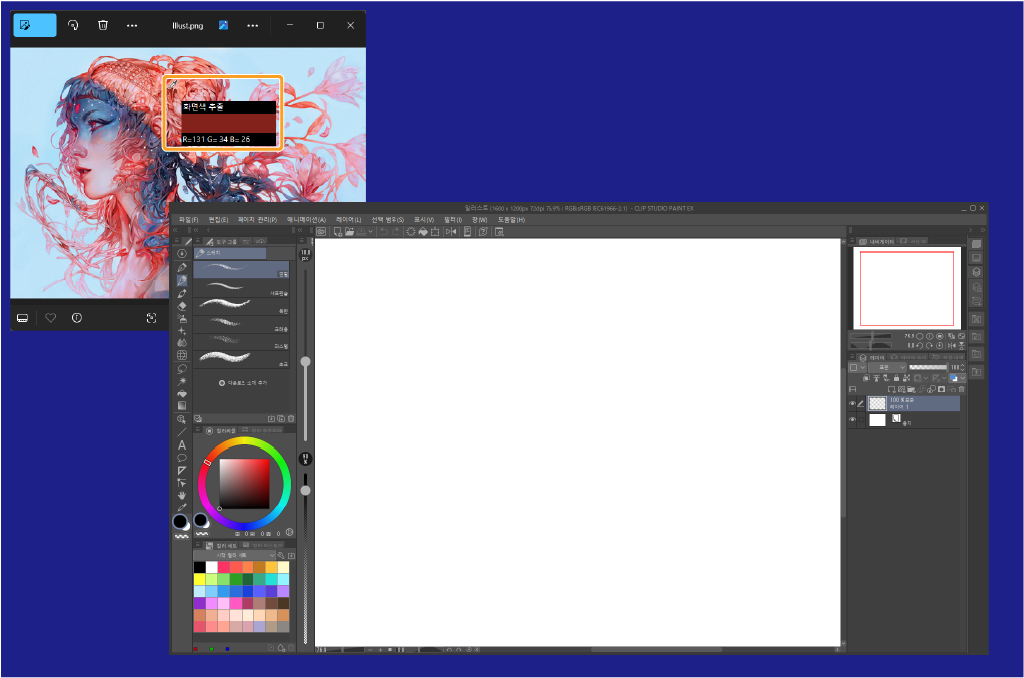The image size is (1024, 678).
Task: Click the Undo arrow in command bar
Action: click(384, 231)
